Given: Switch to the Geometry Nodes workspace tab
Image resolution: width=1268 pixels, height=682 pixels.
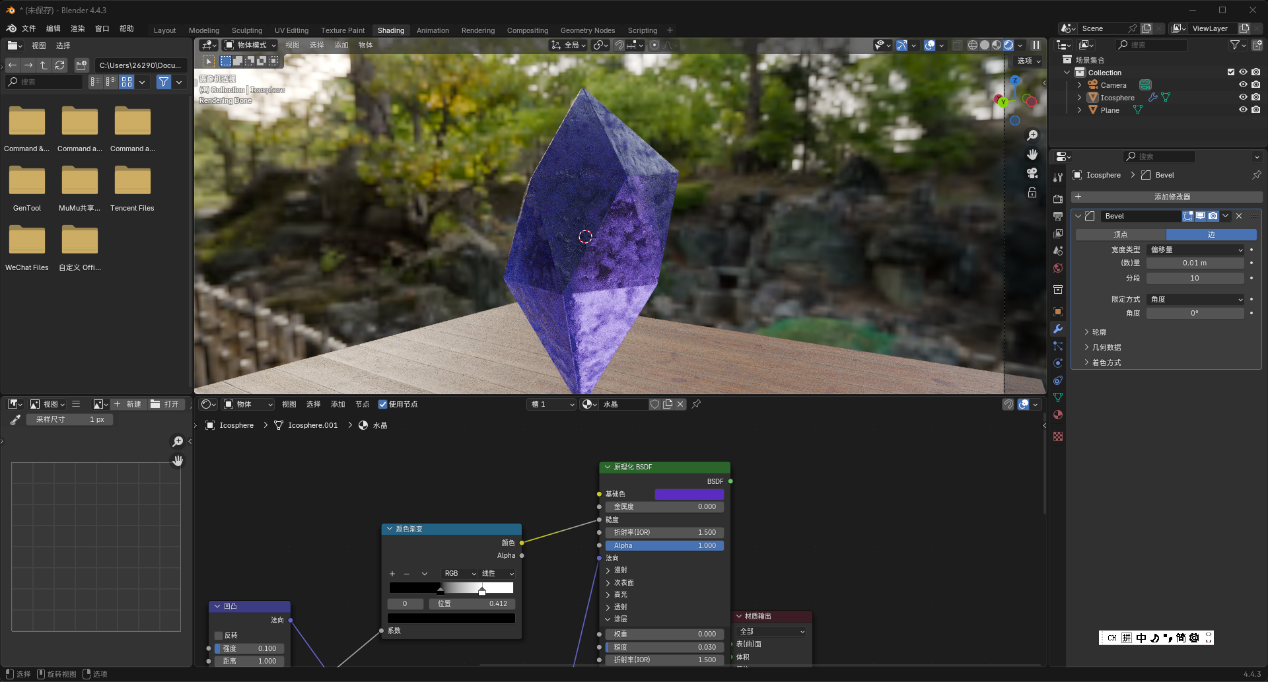Looking at the screenshot, I should [587, 30].
